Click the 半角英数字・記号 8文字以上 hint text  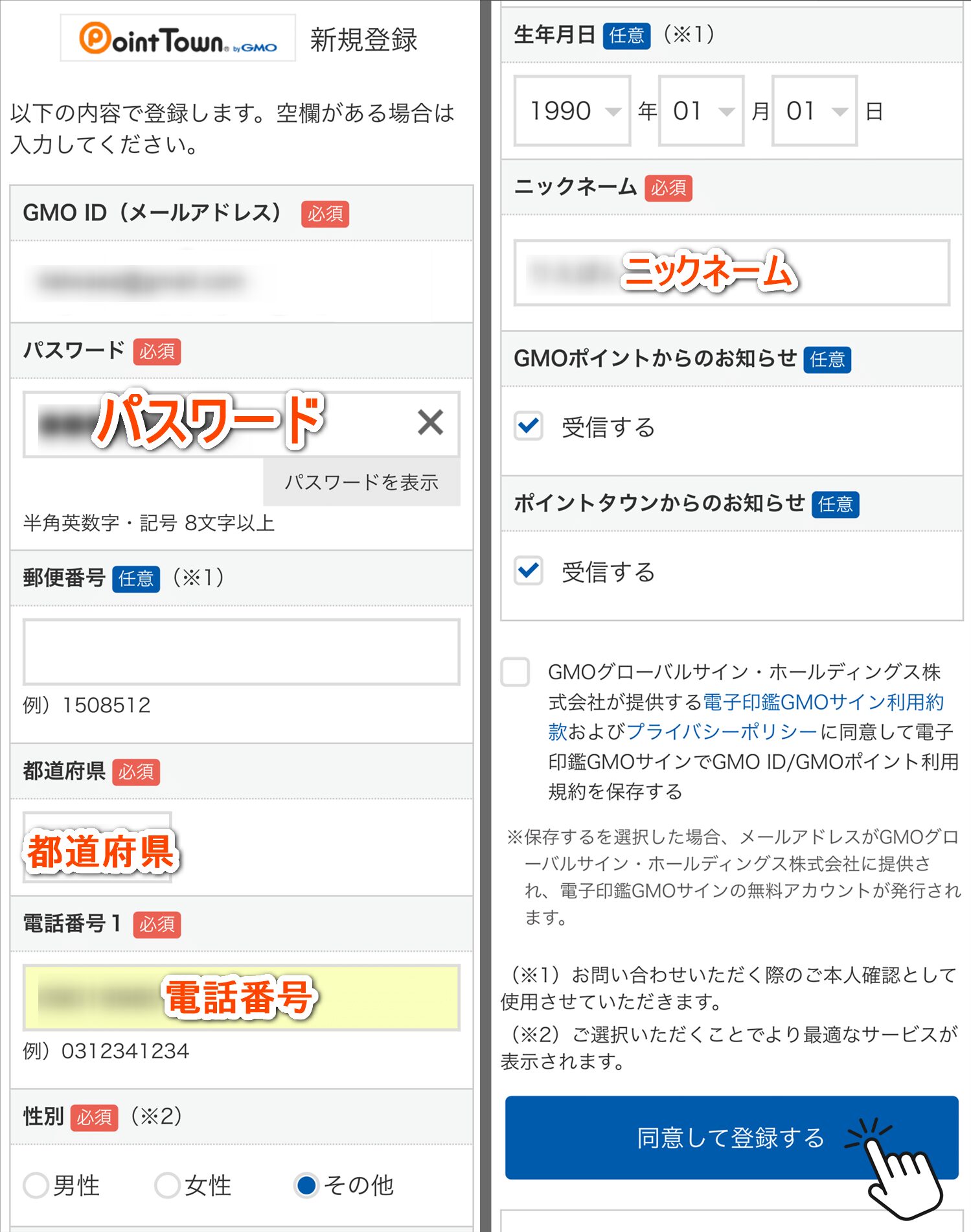tap(149, 522)
